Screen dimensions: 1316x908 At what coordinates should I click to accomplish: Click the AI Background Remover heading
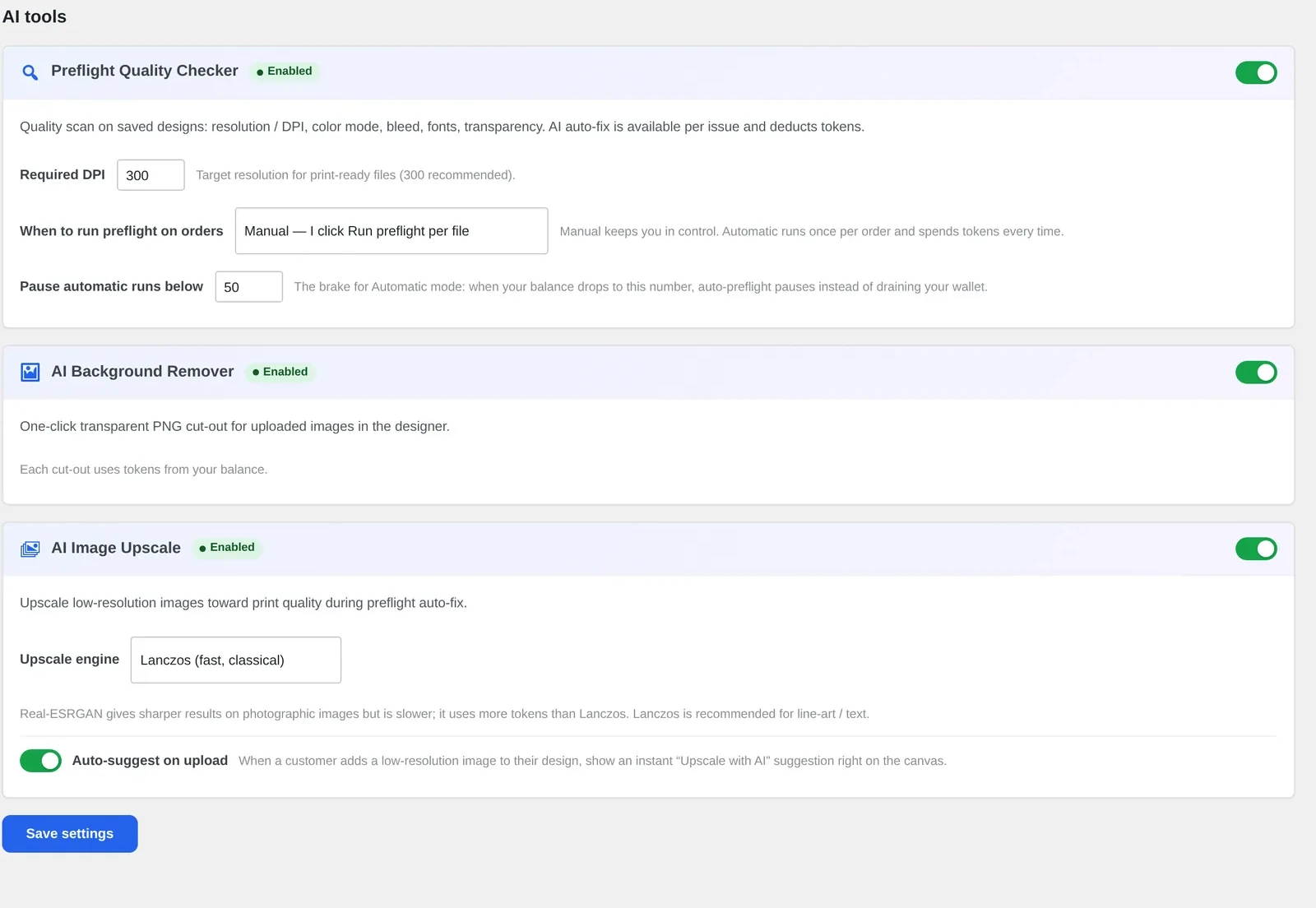142,372
